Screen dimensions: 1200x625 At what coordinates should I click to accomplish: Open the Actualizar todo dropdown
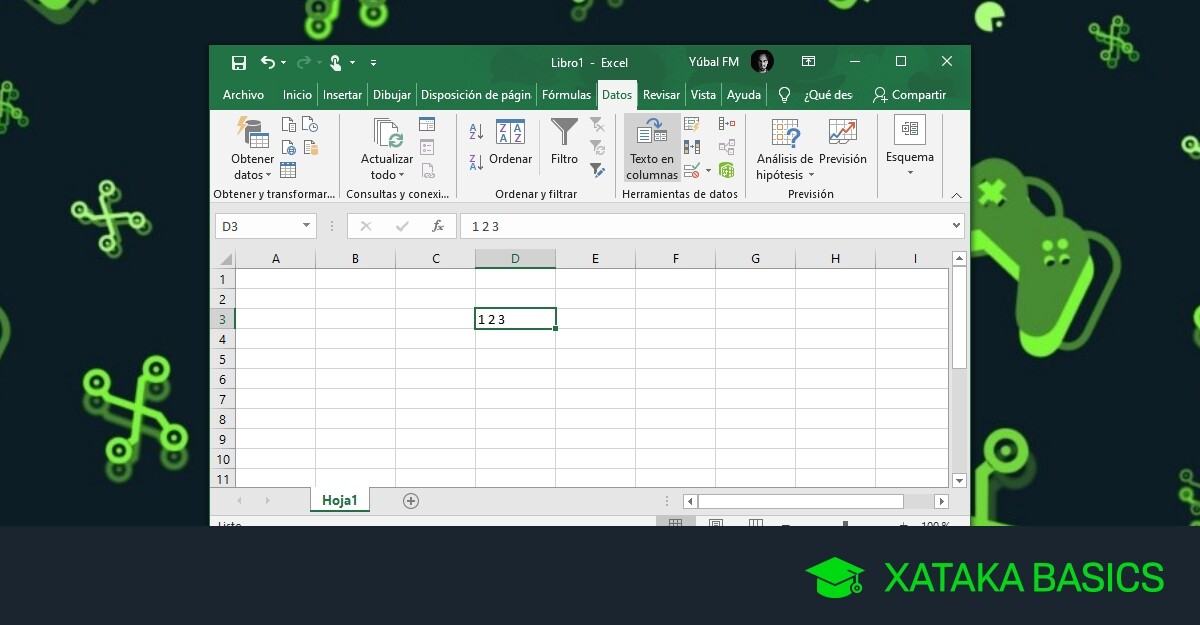(386, 166)
